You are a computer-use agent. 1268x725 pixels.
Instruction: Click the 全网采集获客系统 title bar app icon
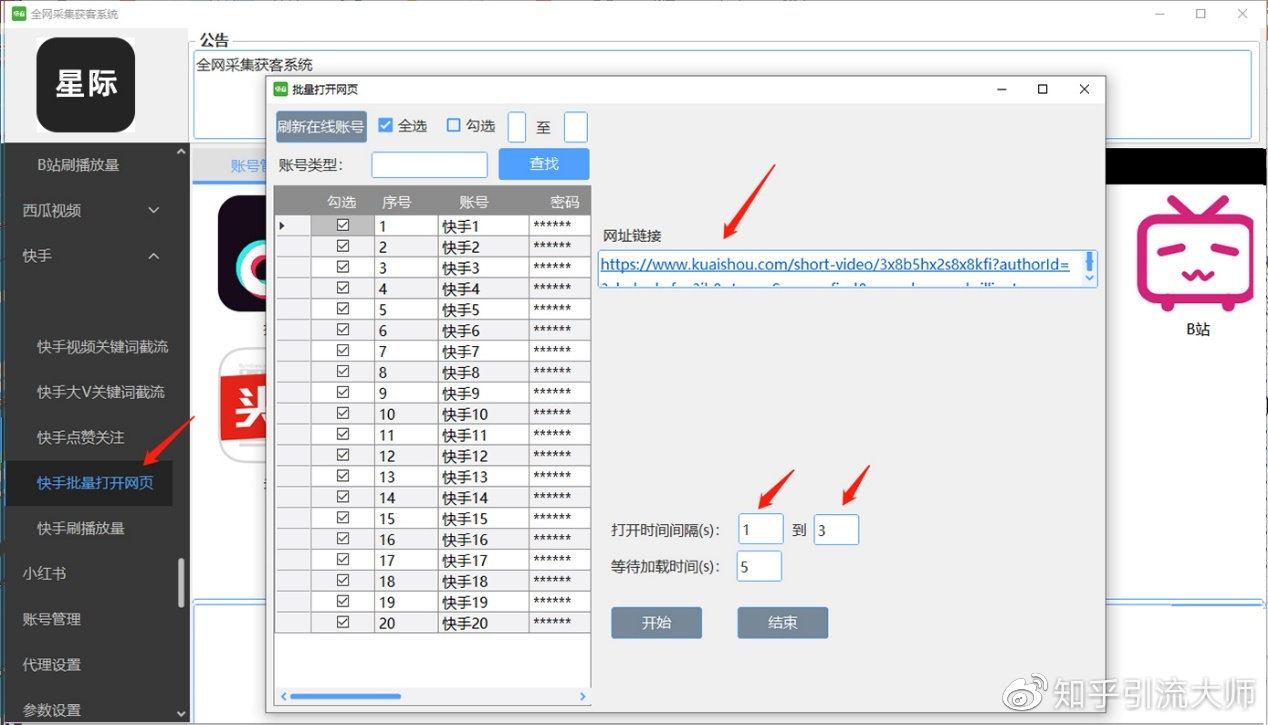pos(18,14)
